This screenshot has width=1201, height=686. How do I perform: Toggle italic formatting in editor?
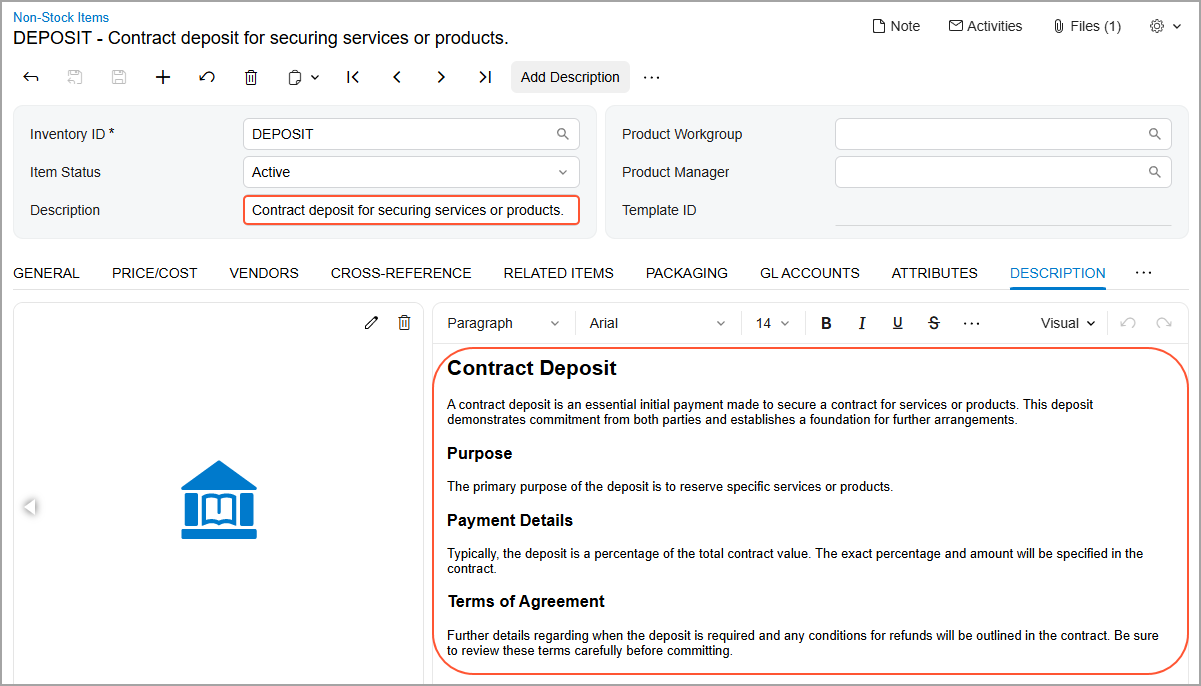click(x=862, y=323)
